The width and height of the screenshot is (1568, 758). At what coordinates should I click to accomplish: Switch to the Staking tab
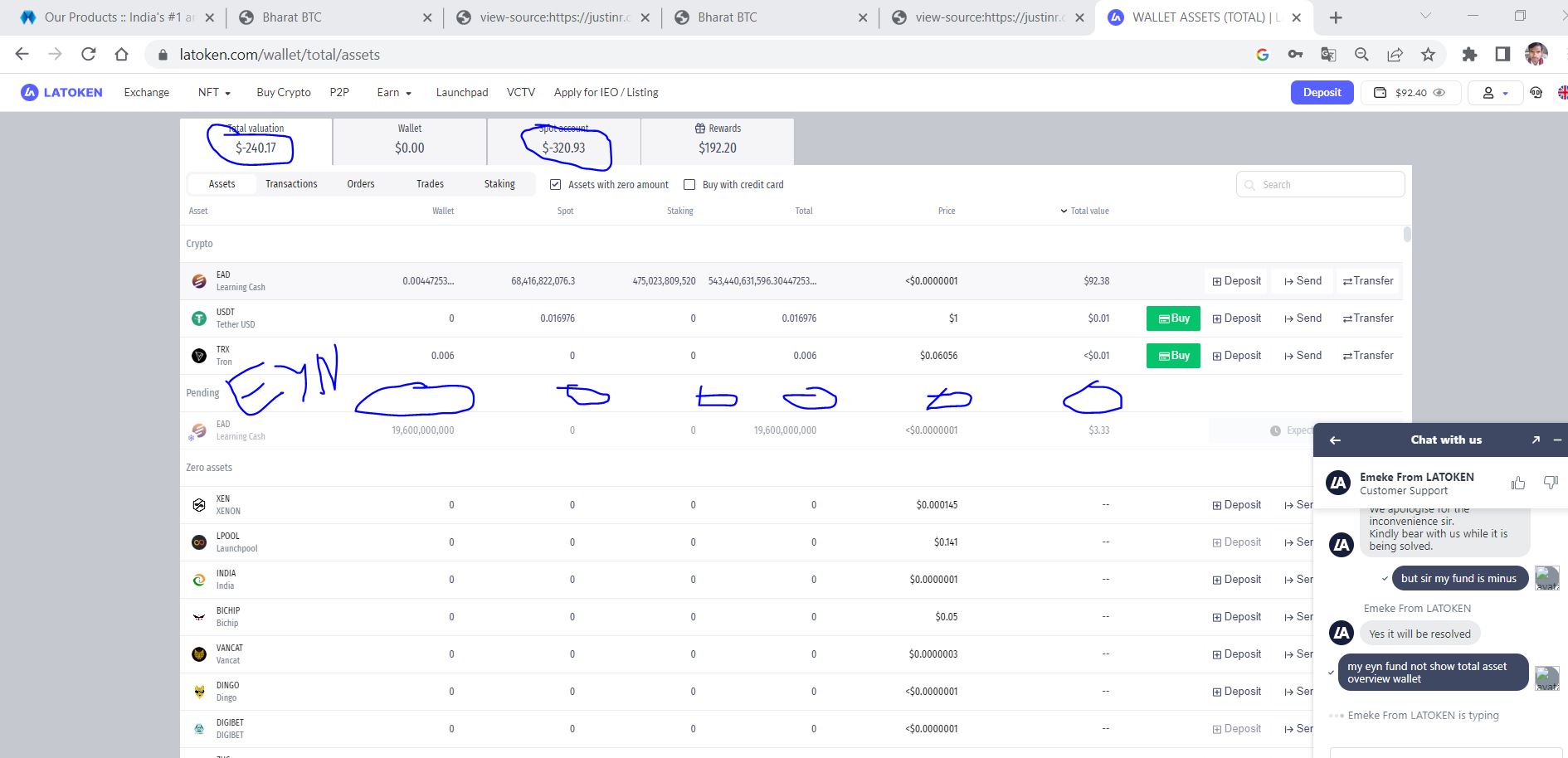(499, 184)
